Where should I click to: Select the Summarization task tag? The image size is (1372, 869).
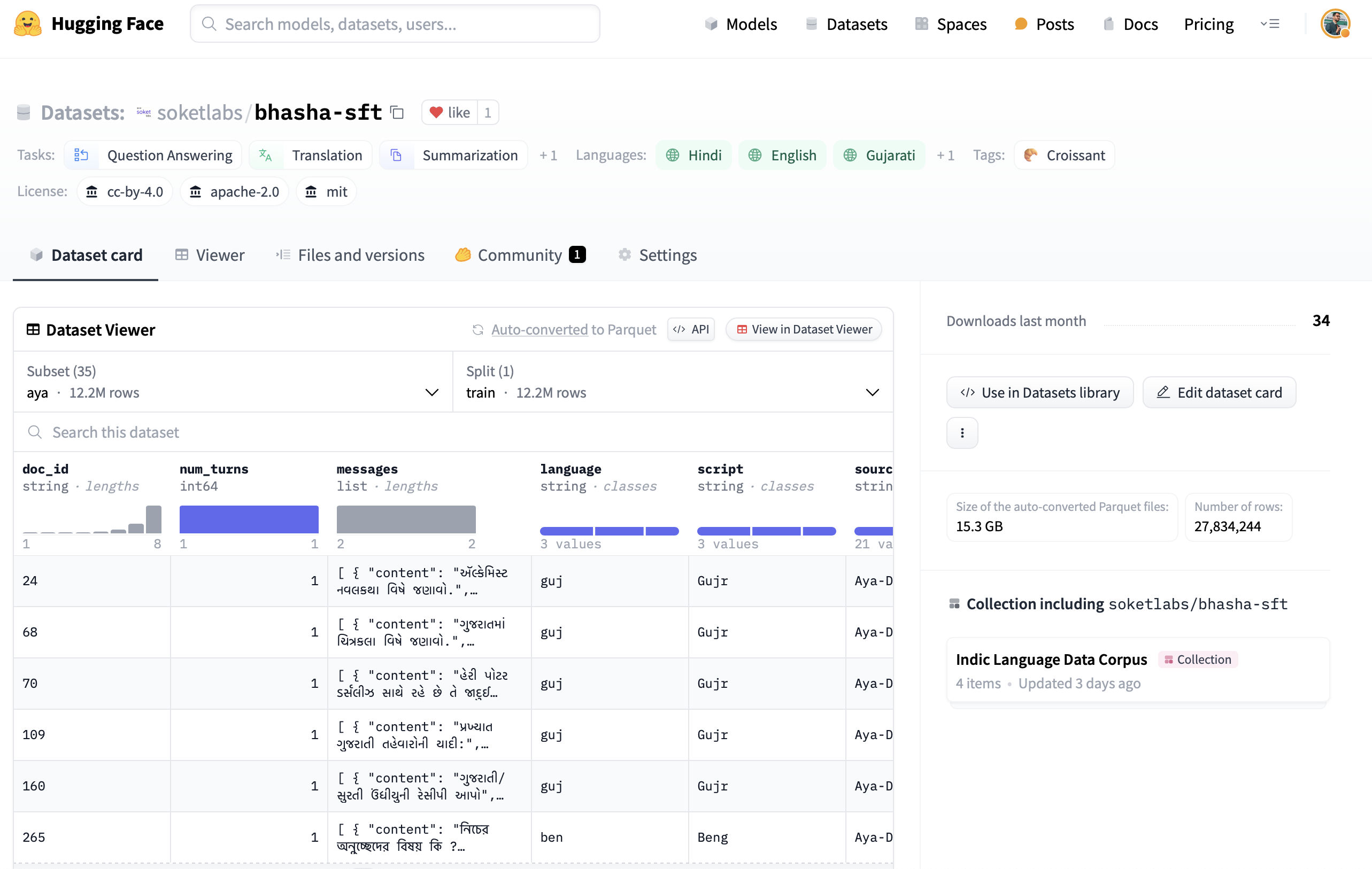click(453, 156)
